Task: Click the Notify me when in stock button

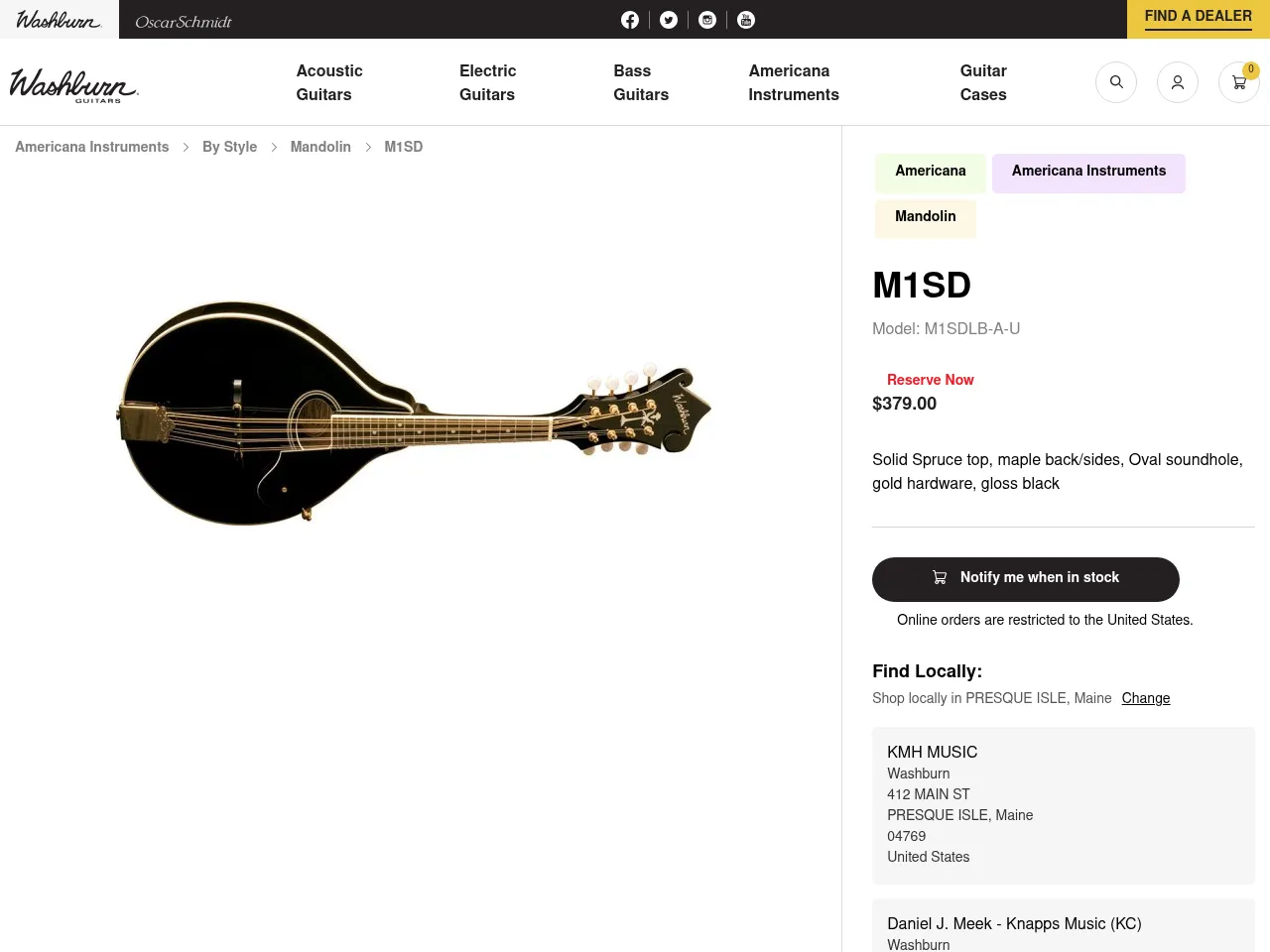Action: (1025, 579)
